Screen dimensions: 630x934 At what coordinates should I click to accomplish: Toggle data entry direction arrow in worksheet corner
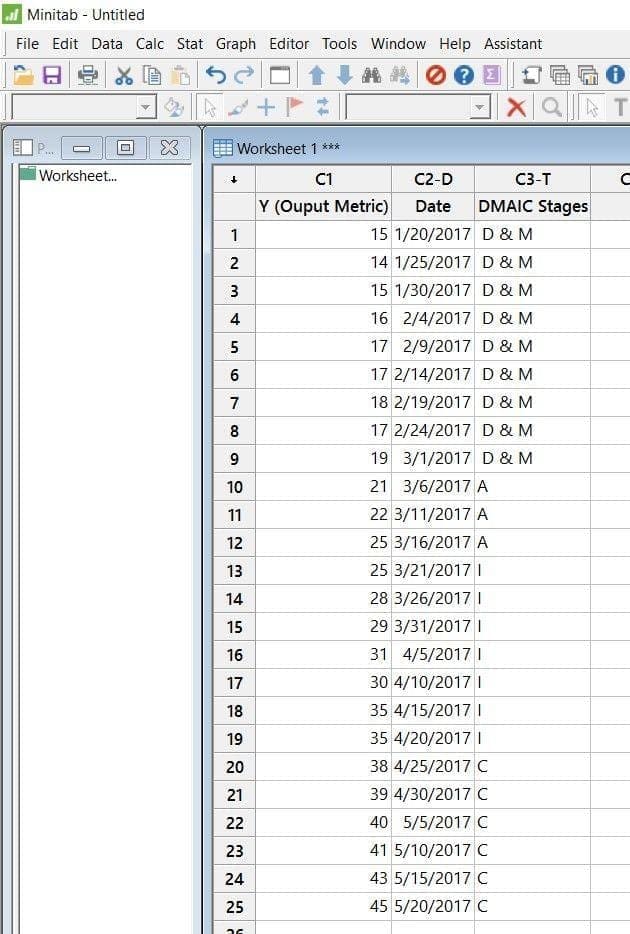234,179
